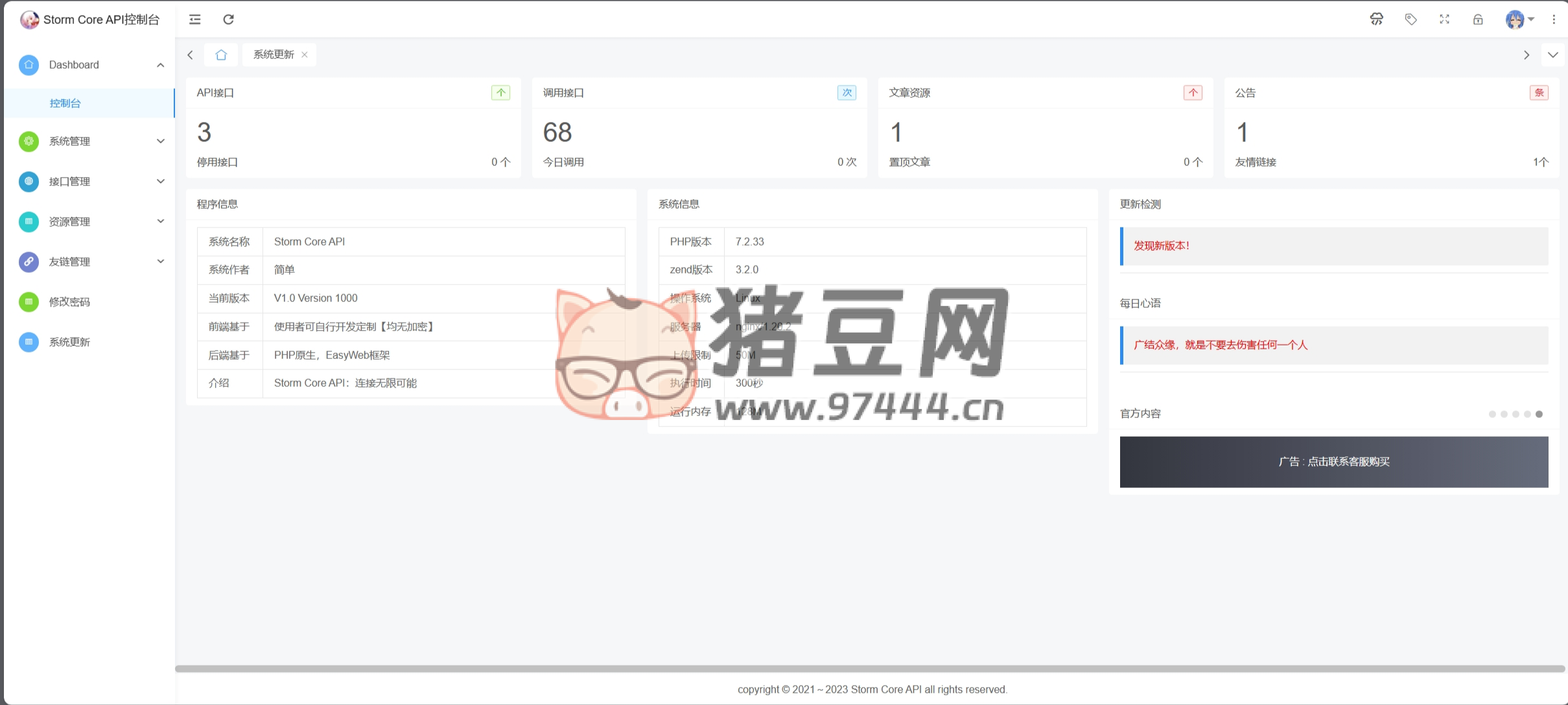Click the vertical three-dots more icon
The image size is (1568, 705).
click(1554, 19)
